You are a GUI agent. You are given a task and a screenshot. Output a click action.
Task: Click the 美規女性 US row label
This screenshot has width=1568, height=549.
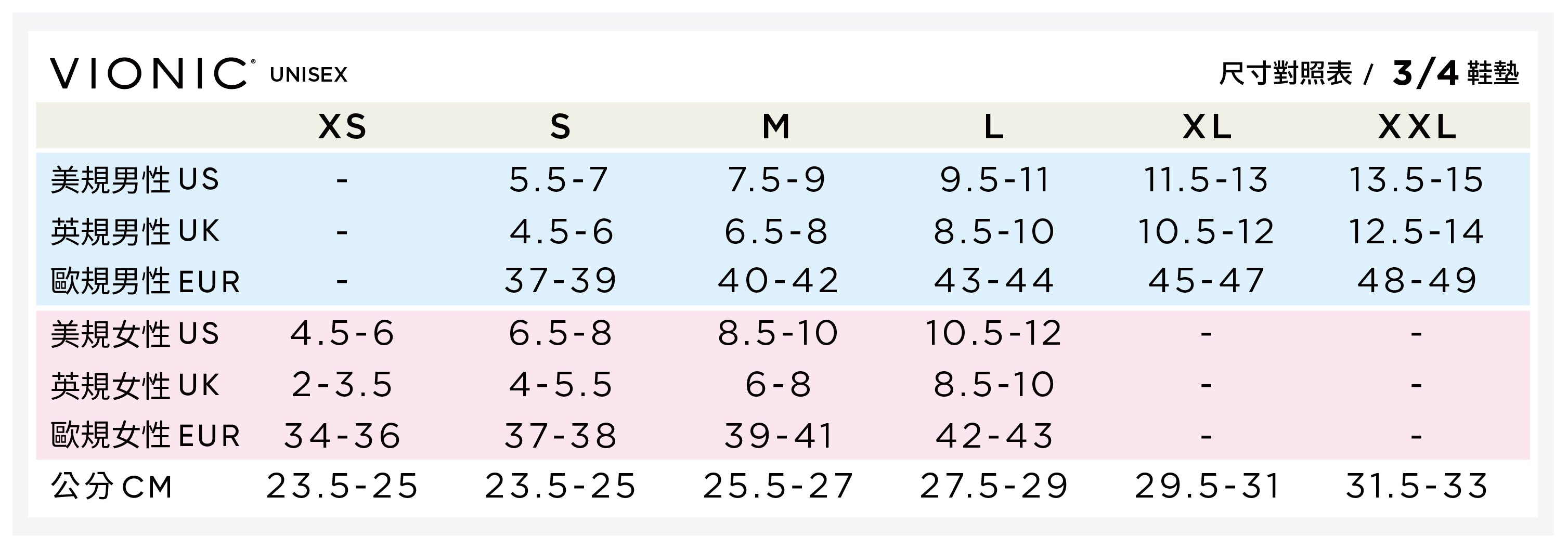pos(135,334)
